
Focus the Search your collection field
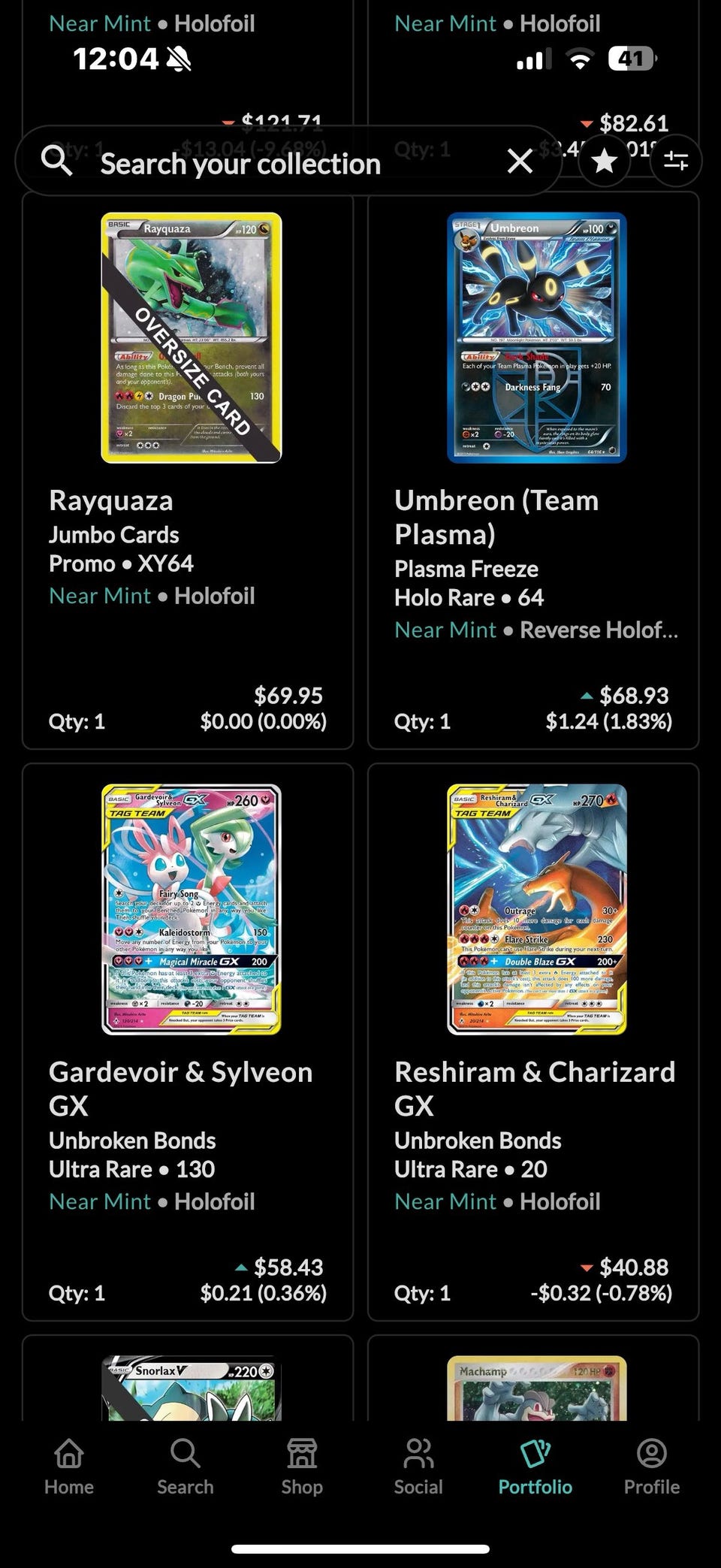(x=288, y=161)
